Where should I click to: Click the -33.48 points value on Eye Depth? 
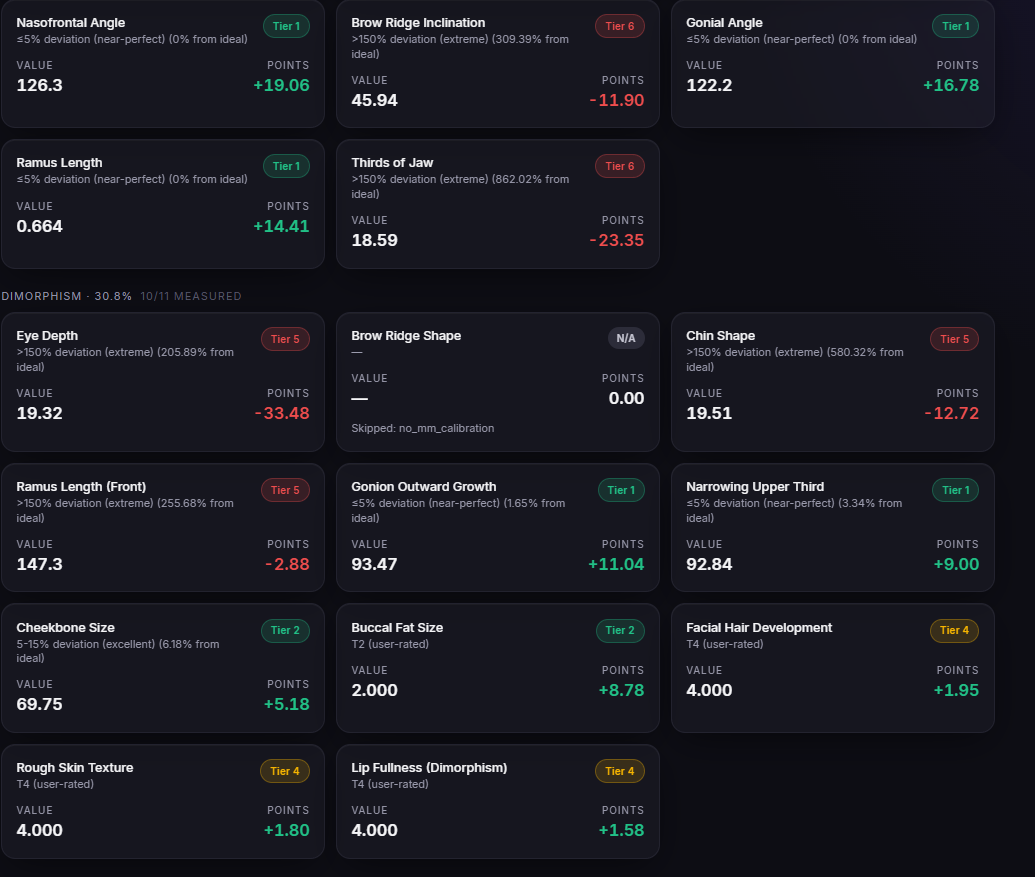coord(282,413)
